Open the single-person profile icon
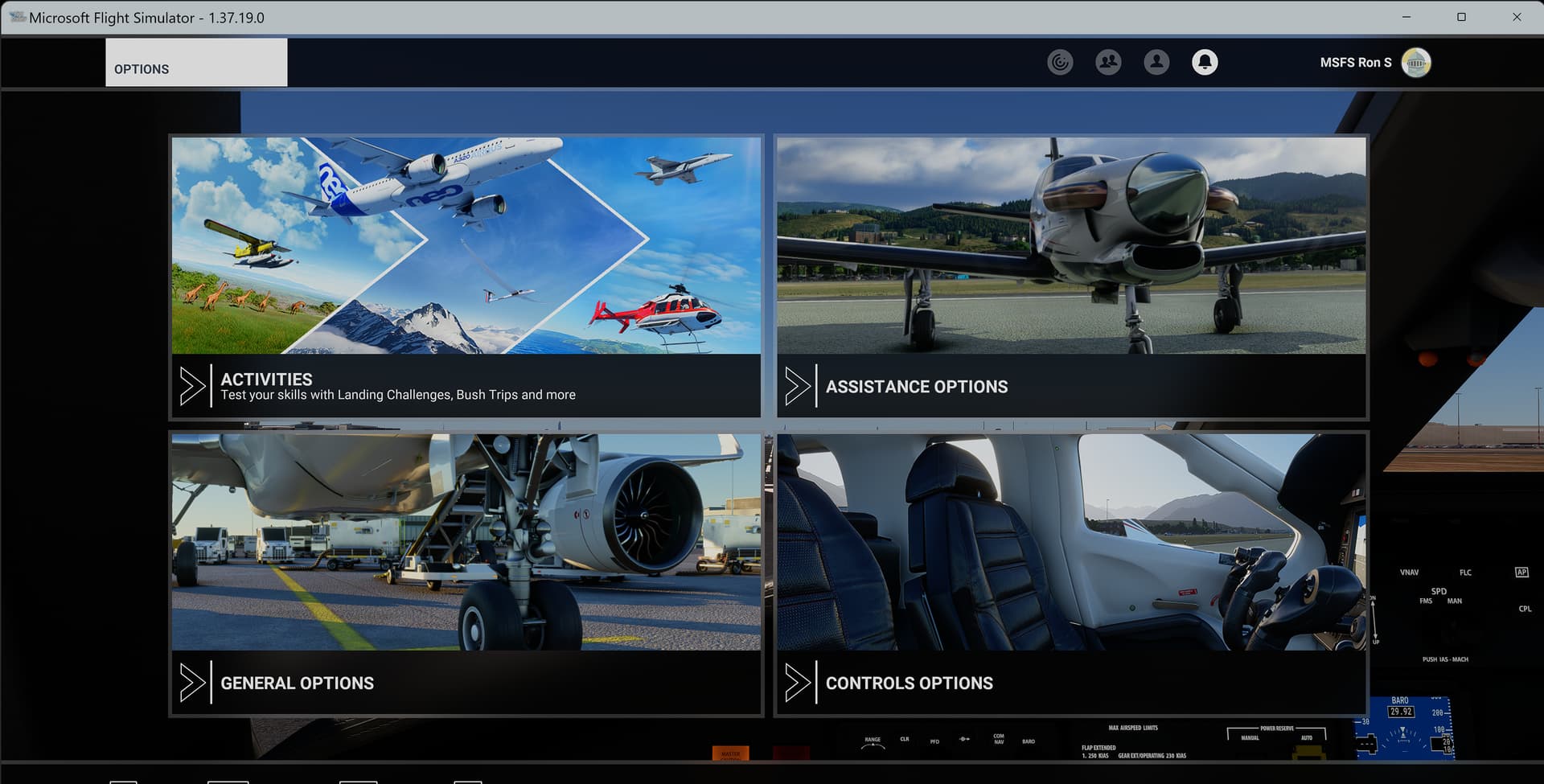 (1156, 62)
